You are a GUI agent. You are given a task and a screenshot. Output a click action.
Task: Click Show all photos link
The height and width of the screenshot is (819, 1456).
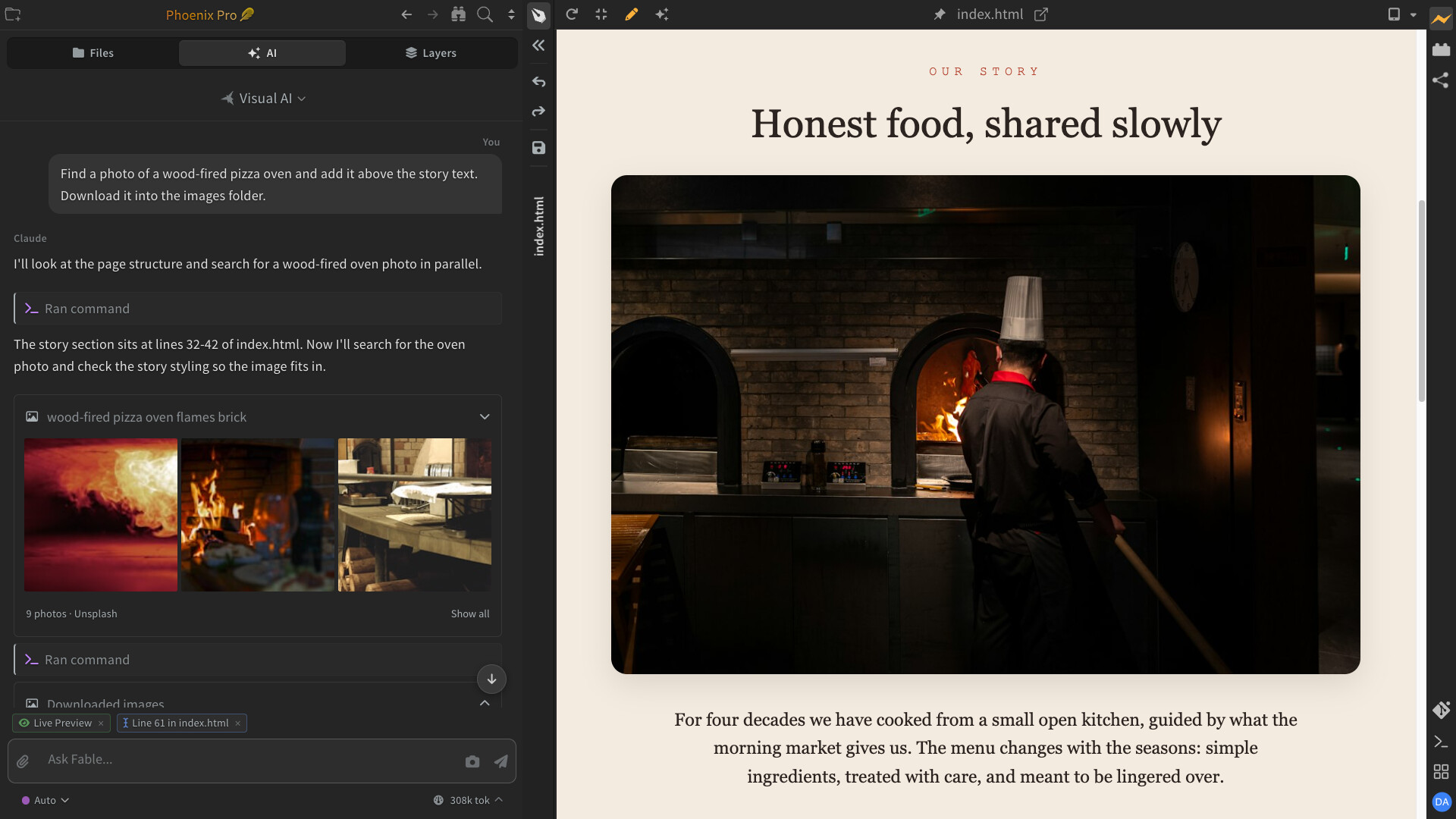click(x=470, y=613)
